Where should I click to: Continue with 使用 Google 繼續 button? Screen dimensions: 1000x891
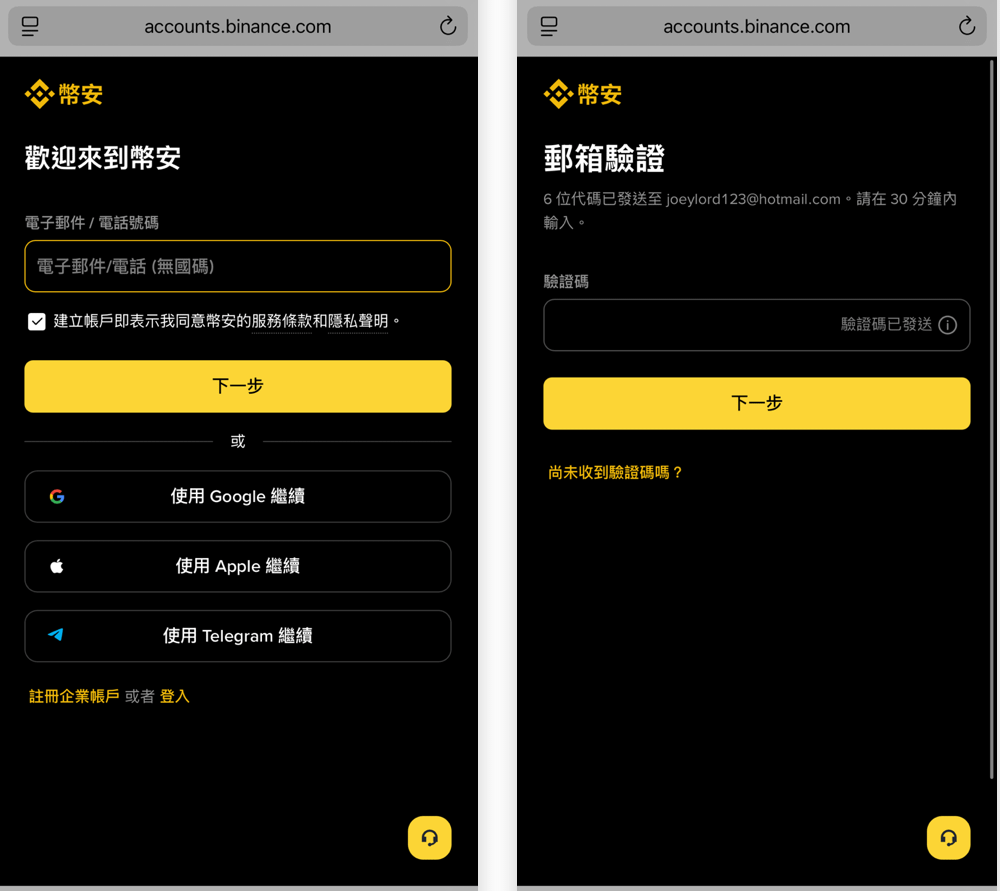(x=238, y=496)
